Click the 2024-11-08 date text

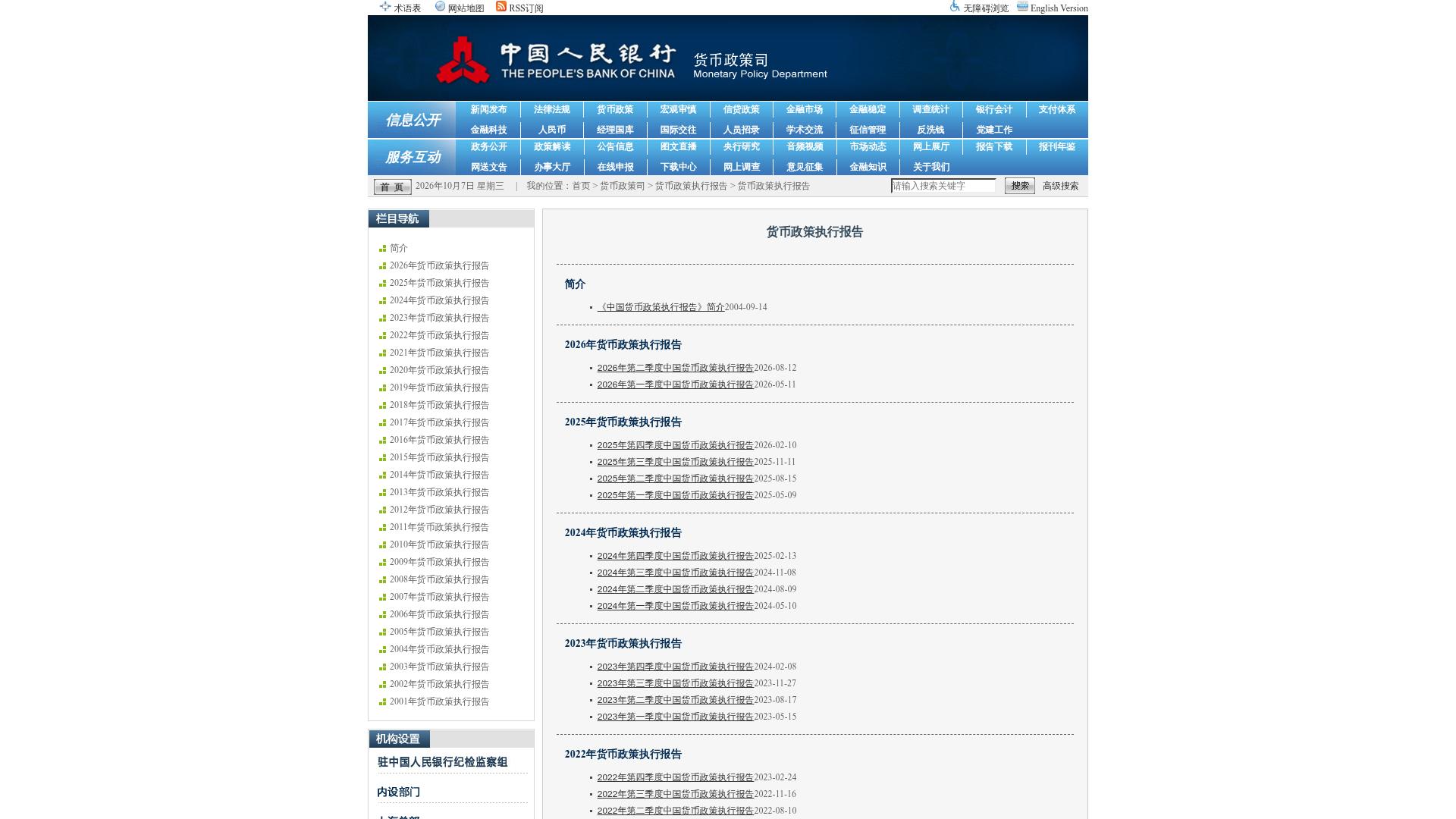pos(775,573)
